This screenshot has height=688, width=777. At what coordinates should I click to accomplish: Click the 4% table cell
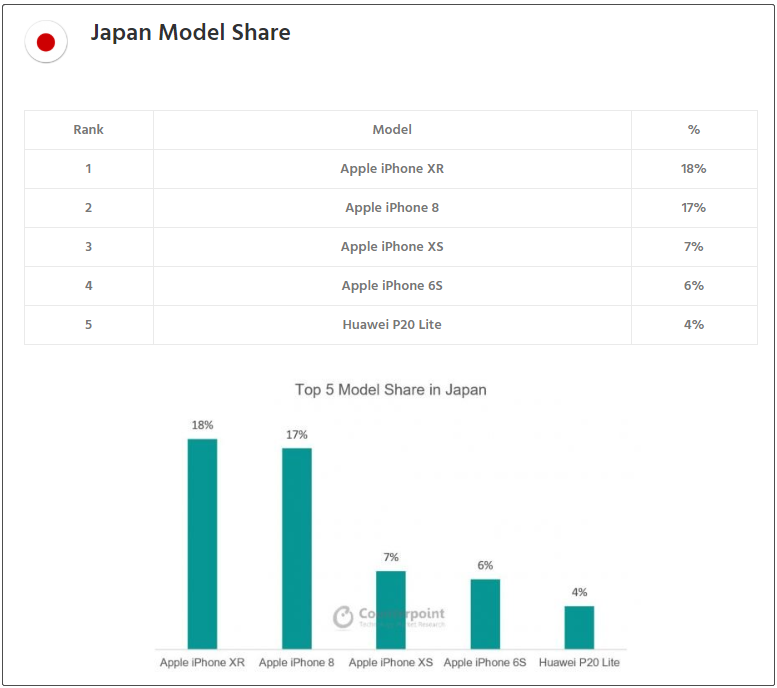click(694, 325)
